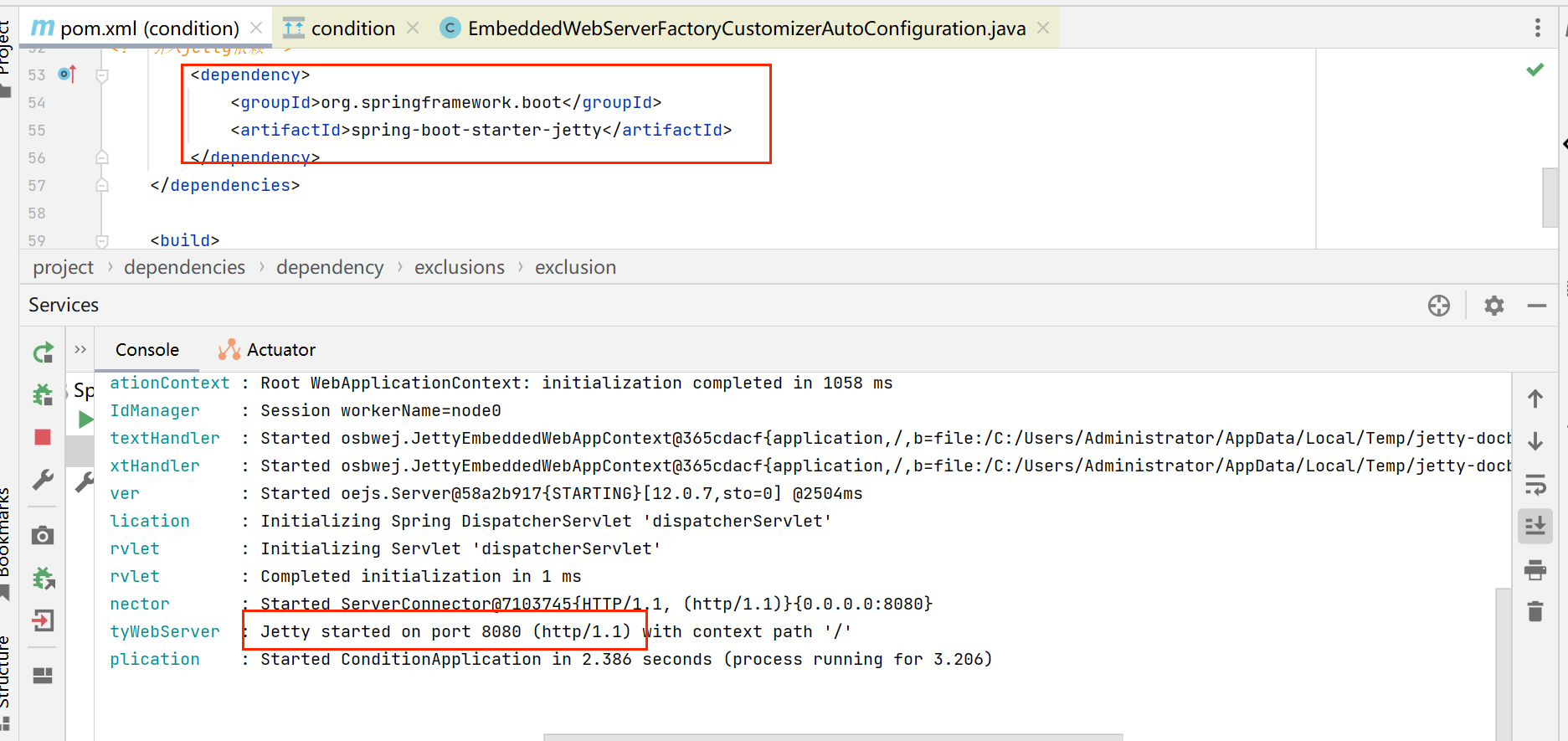1568x741 pixels.
Task: Select 'exclusions' in the XML breadcrumb
Action: click(460, 267)
